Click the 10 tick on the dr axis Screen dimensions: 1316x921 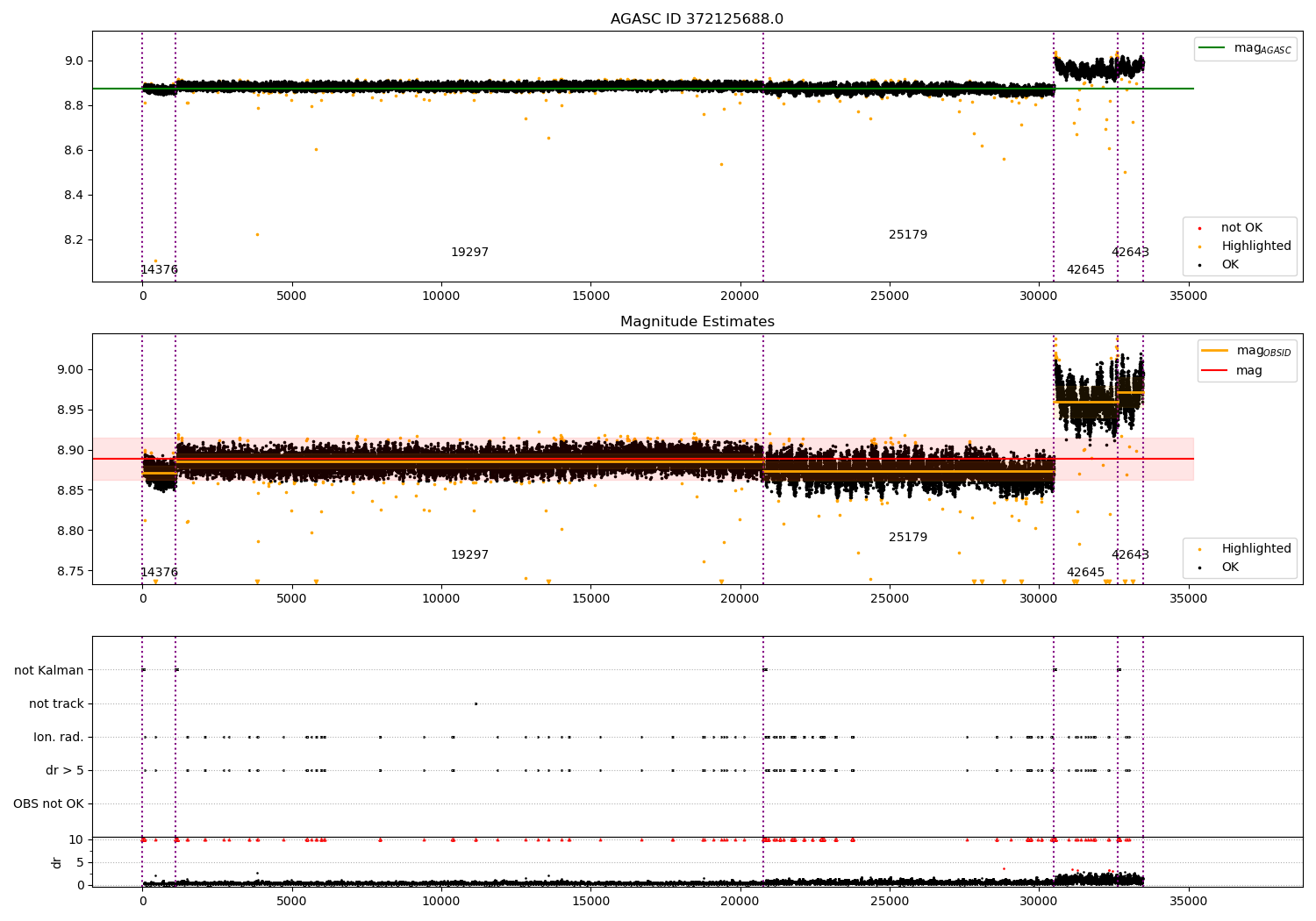(x=76, y=839)
